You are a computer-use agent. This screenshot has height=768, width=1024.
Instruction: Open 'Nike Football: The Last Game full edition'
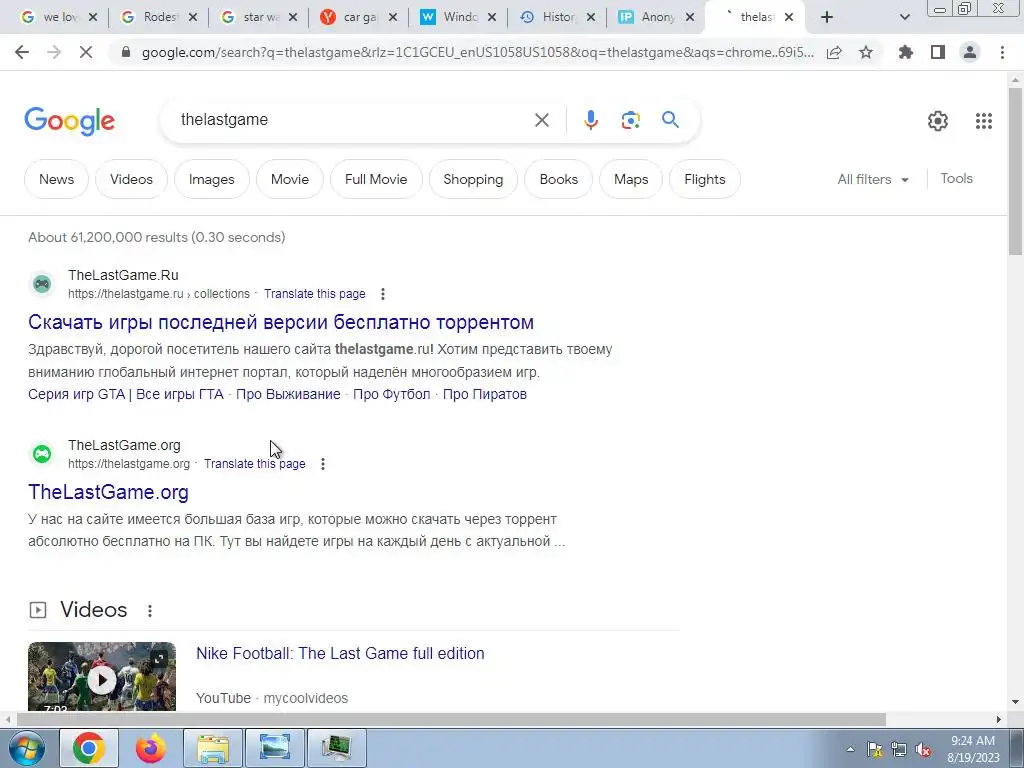[x=340, y=653]
